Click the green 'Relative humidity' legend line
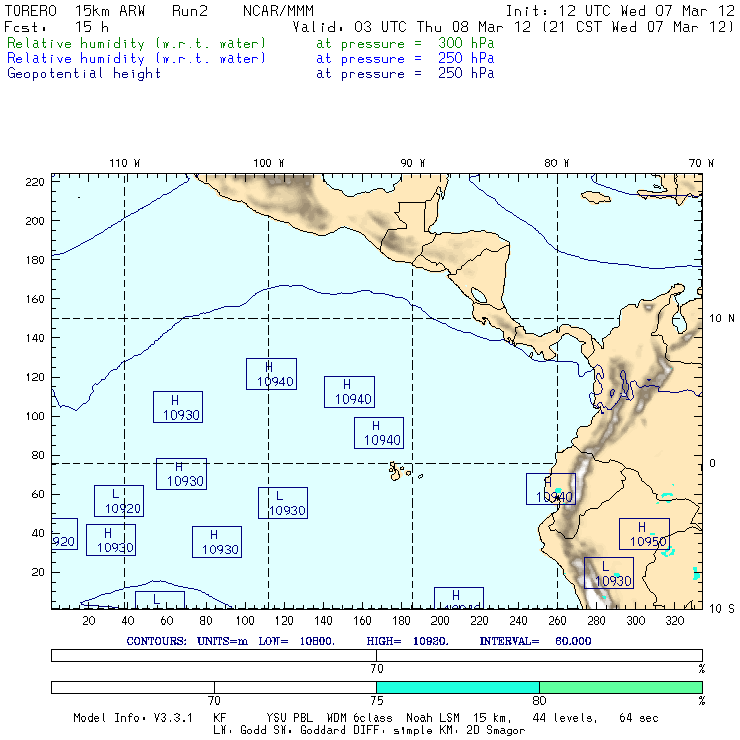This screenshot has width=740, height=740. pyautogui.click(x=250, y=43)
